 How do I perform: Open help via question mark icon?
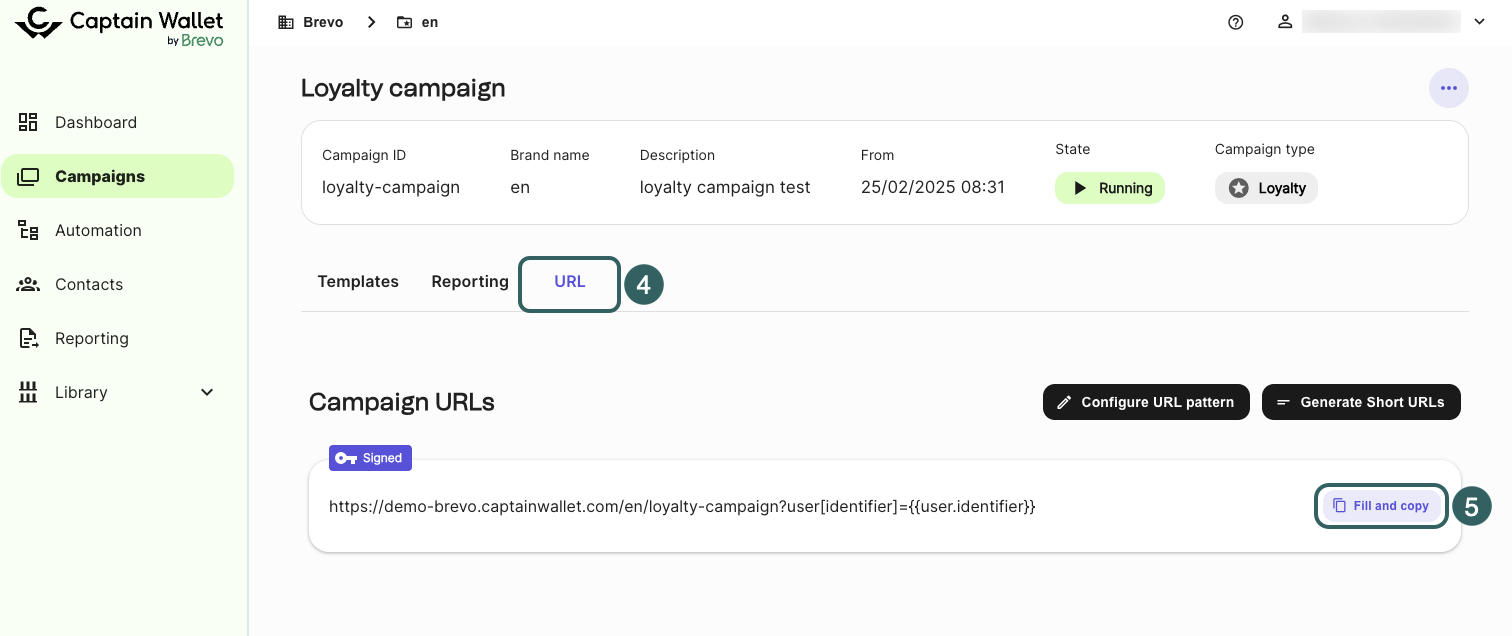pos(1235,22)
